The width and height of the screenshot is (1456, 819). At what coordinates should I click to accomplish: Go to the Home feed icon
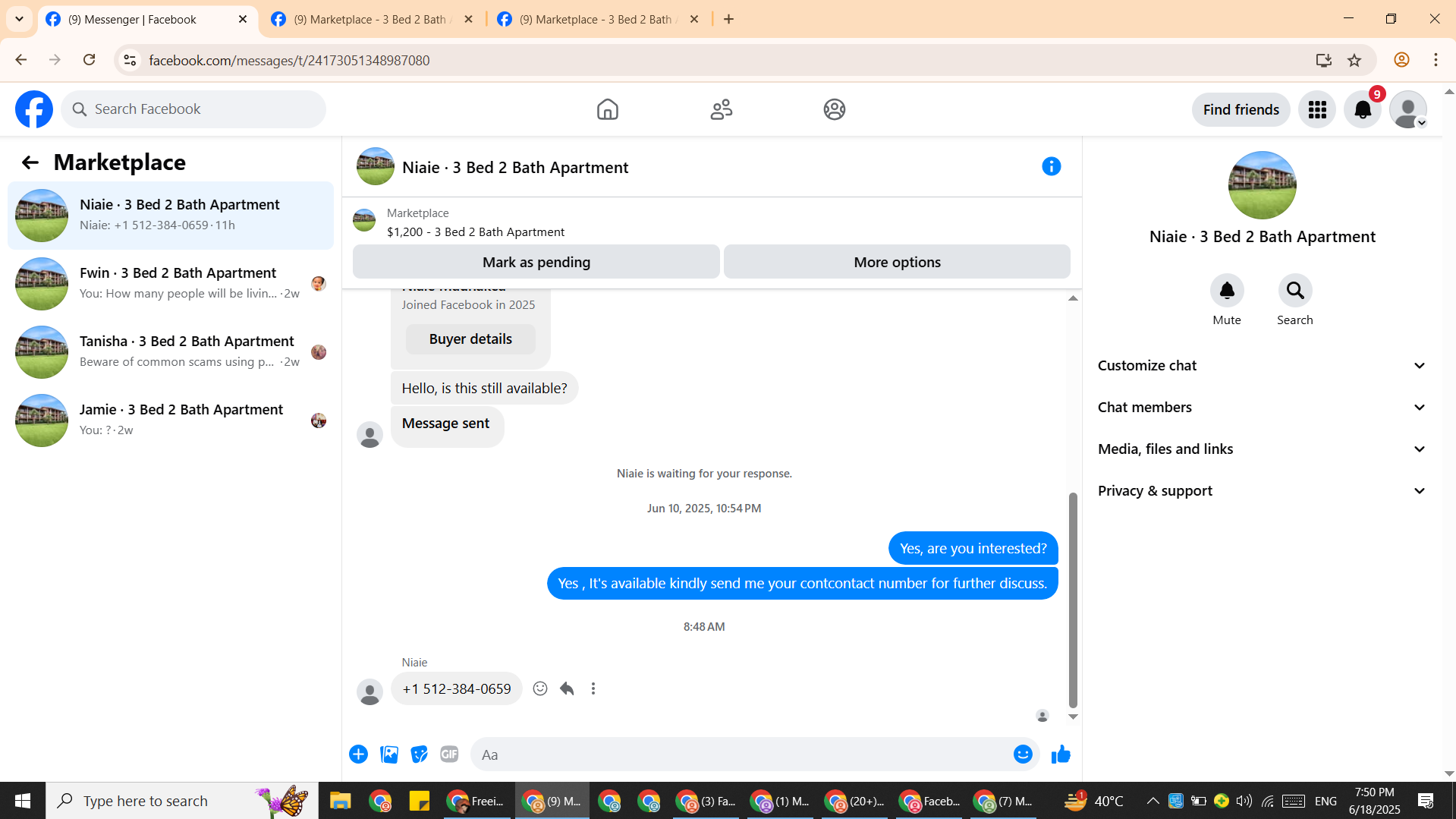607,109
